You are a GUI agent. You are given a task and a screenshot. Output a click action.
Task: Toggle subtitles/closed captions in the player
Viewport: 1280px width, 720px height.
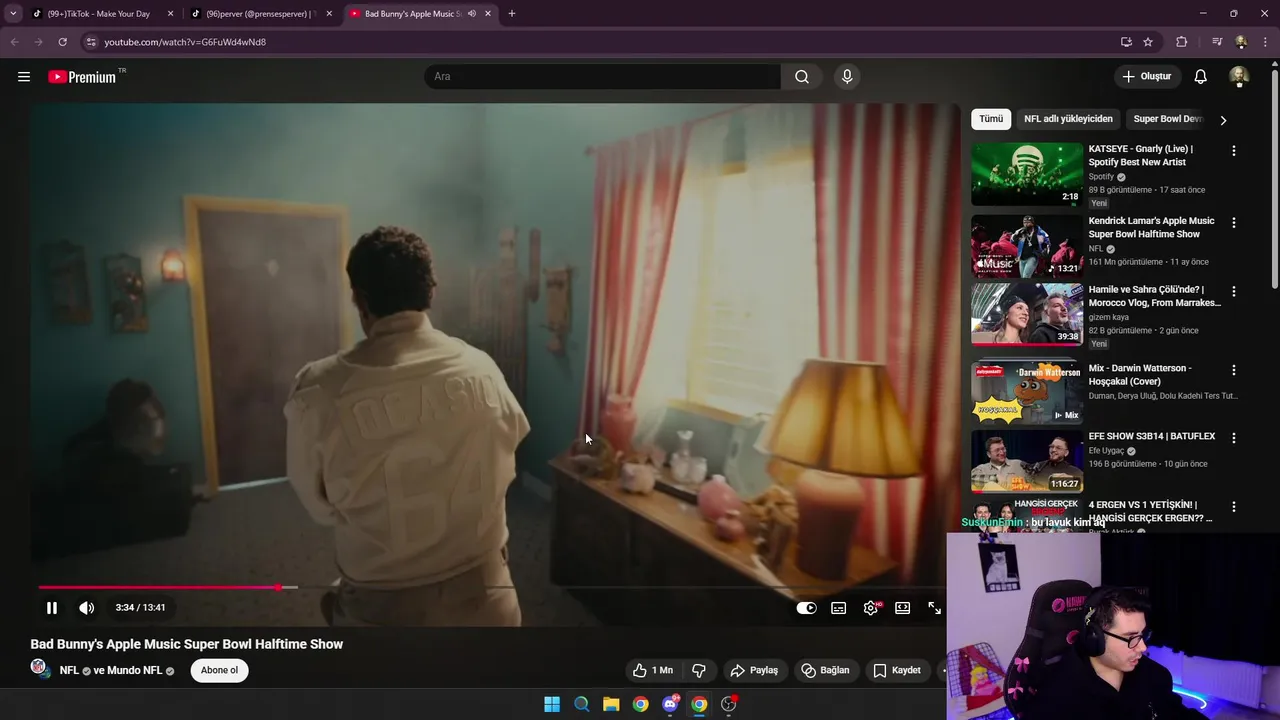[x=839, y=608]
